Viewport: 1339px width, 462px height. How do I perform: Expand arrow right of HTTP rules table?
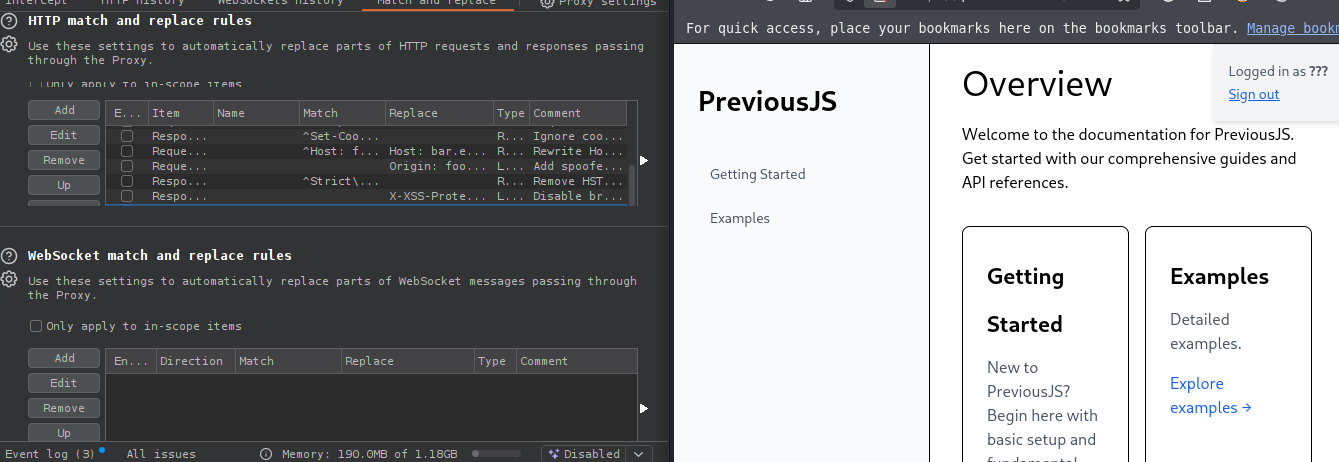pyautogui.click(x=644, y=160)
